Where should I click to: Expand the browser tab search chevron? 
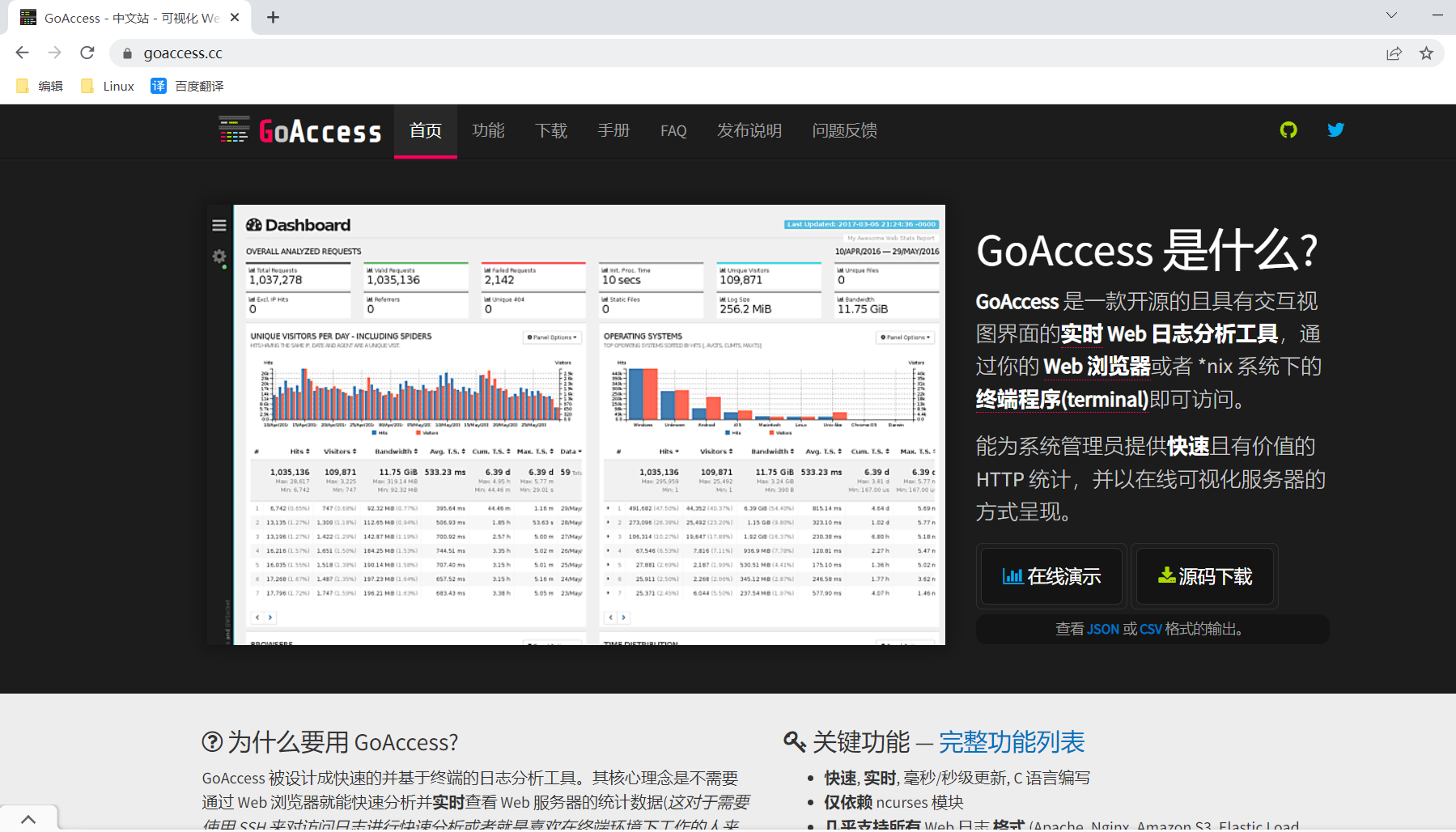tap(1391, 15)
